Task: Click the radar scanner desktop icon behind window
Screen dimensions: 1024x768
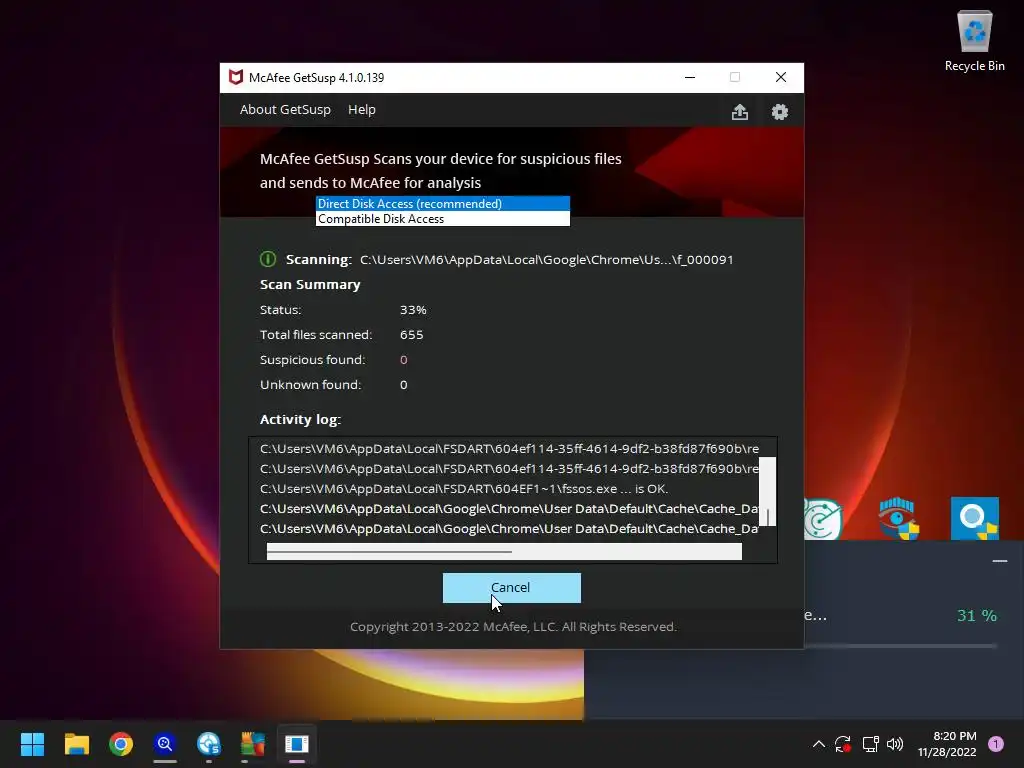Action: coord(822,519)
